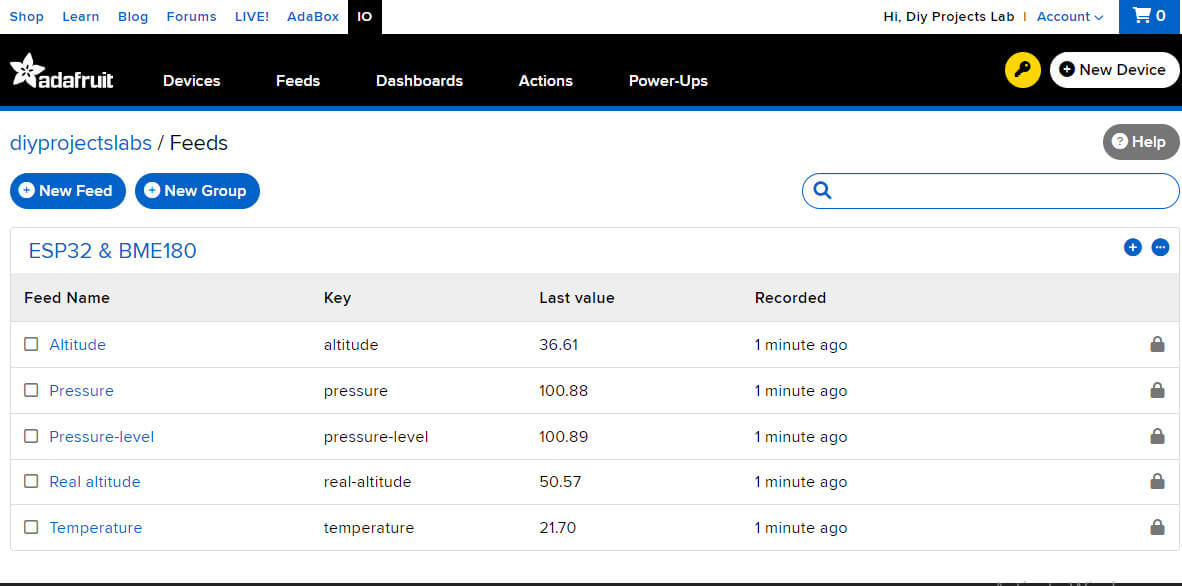Click the Adafruit logo

click(62, 72)
